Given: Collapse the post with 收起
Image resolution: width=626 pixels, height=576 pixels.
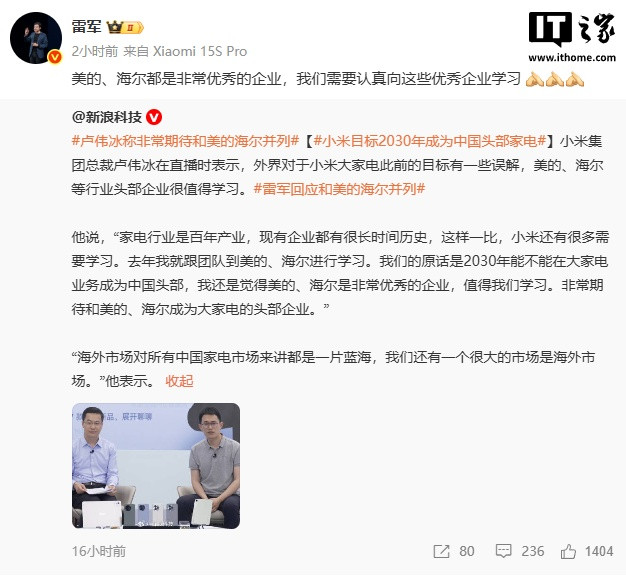Looking at the screenshot, I should [x=179, y=381].
